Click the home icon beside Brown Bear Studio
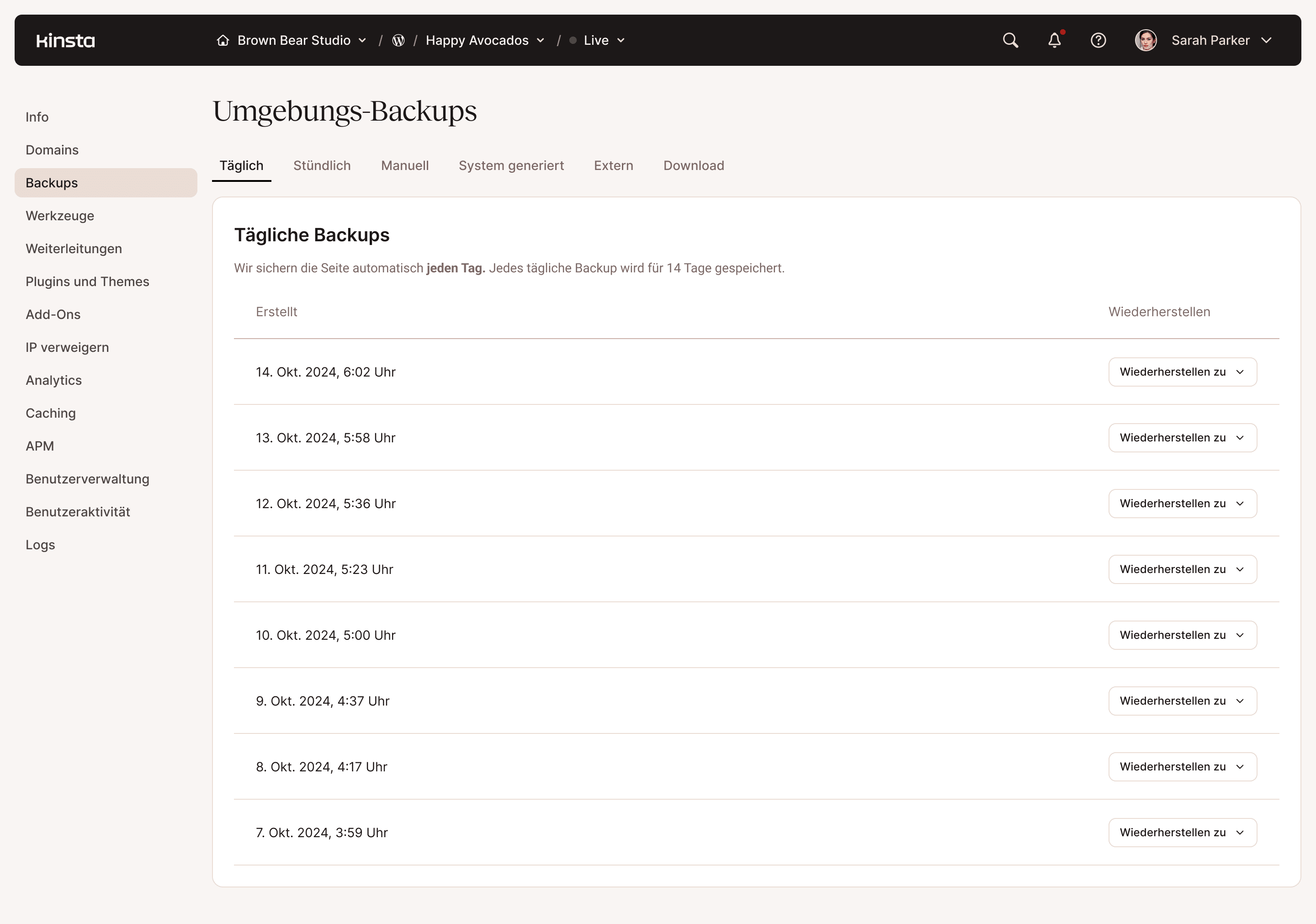This screenshot has height=924, width=1316. [x=223, y=40]
